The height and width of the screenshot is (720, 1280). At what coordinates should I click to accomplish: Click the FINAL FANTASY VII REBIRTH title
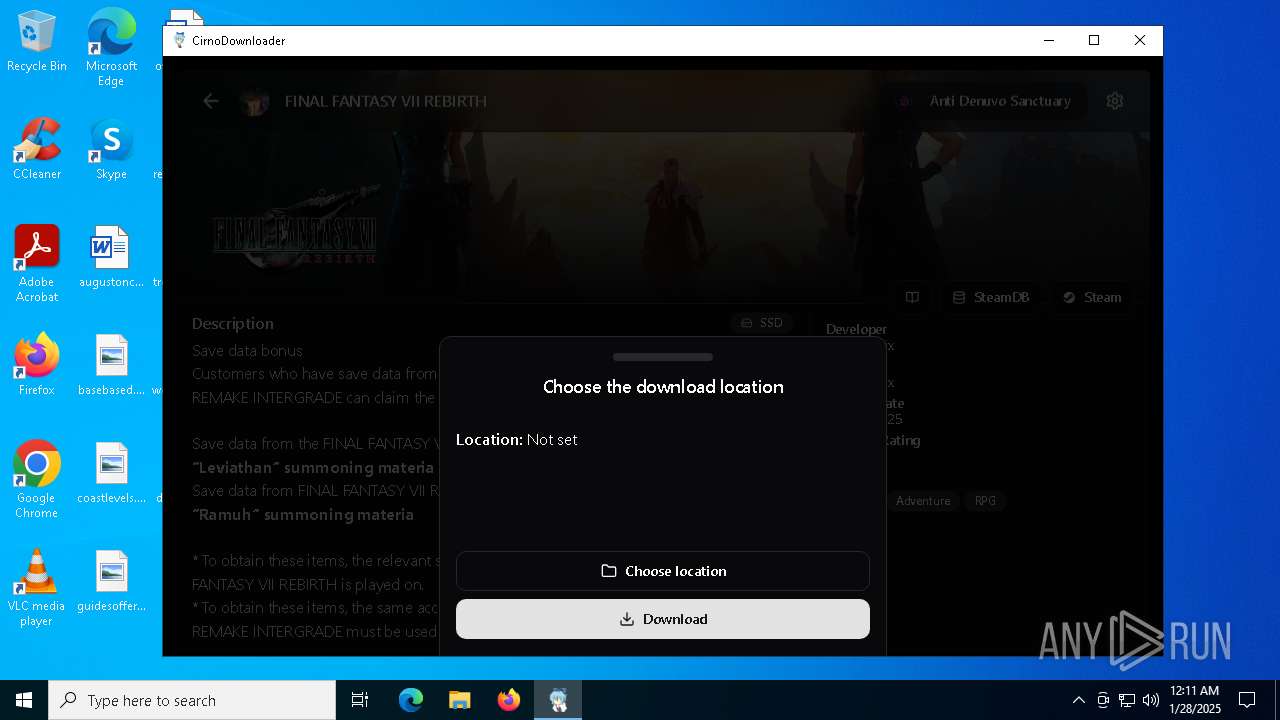point(386,101)
